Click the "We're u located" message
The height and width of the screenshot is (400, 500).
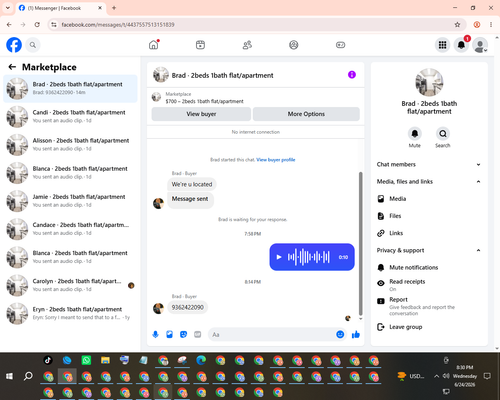(192, 184)
